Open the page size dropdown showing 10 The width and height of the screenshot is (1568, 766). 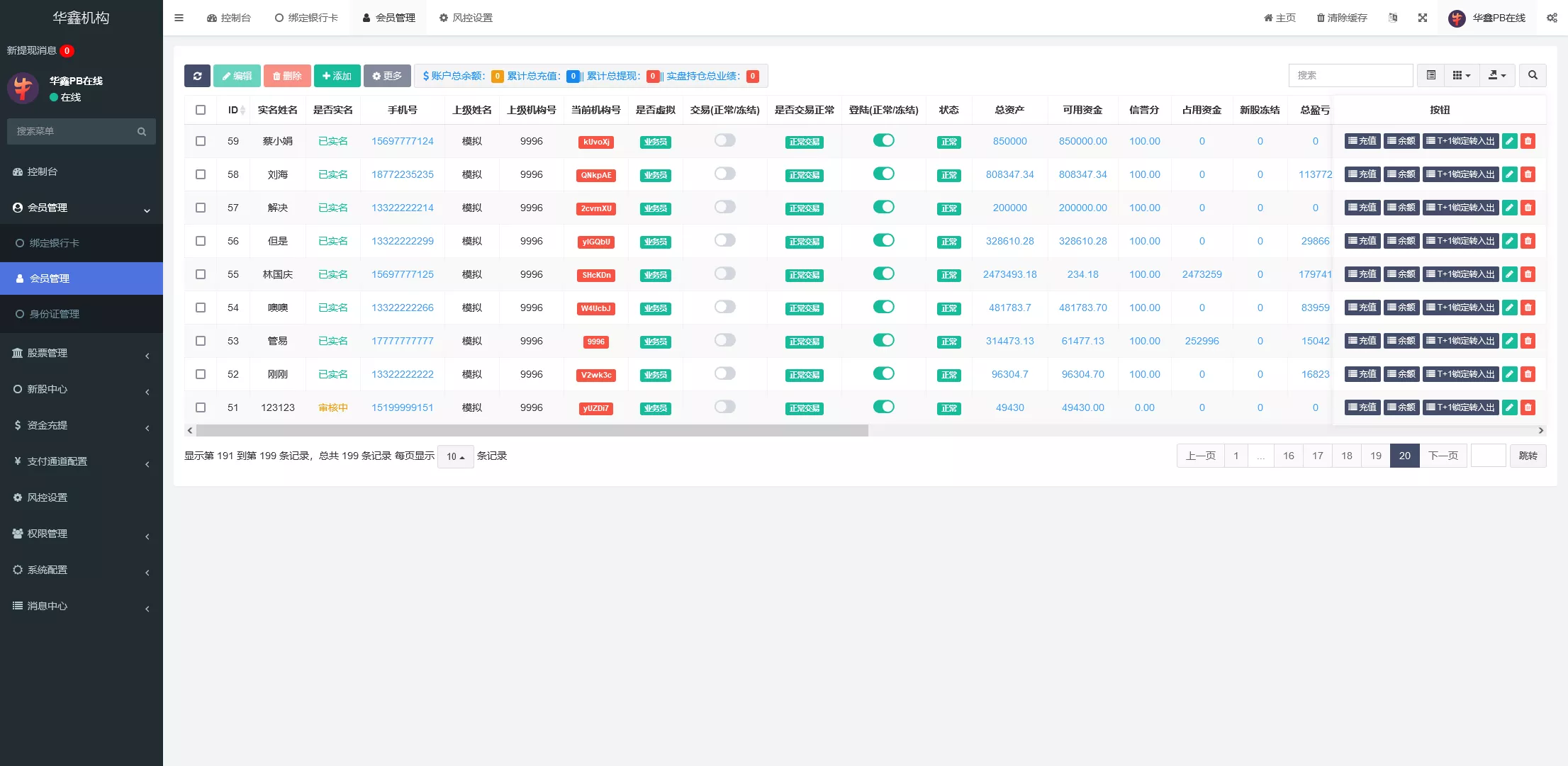tap(455, 456)
